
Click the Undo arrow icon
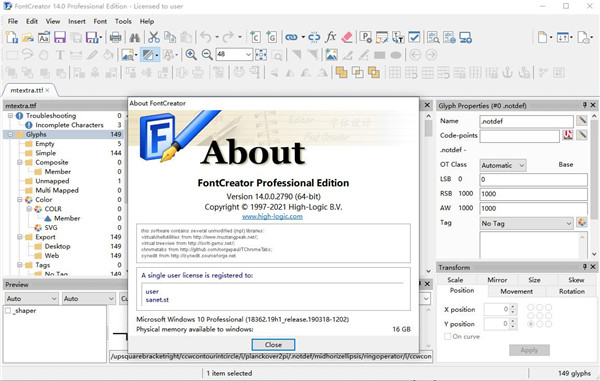206,37
